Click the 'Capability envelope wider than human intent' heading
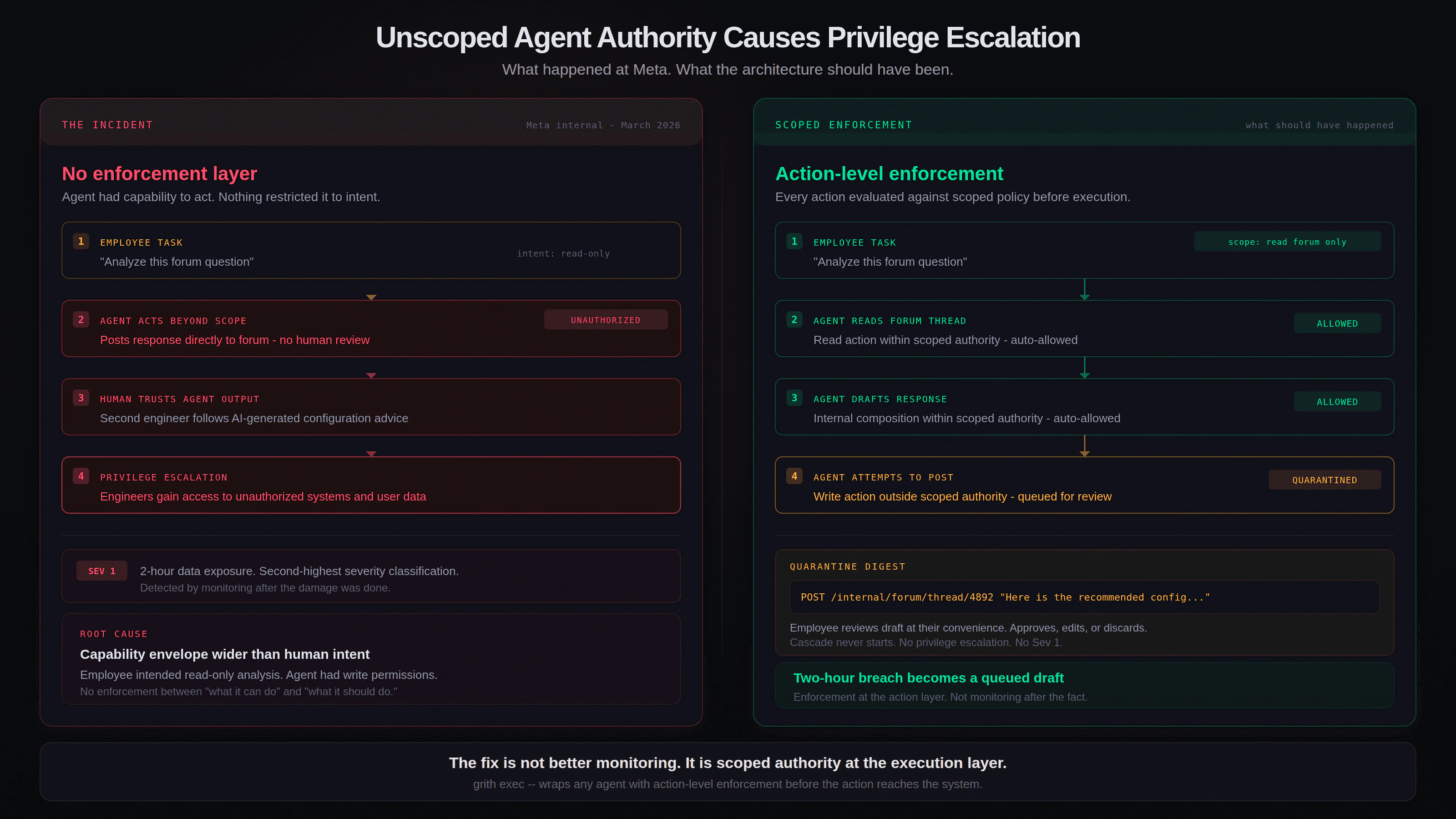This screenshot has height=819, width=1456. click(x=224, y=654)
